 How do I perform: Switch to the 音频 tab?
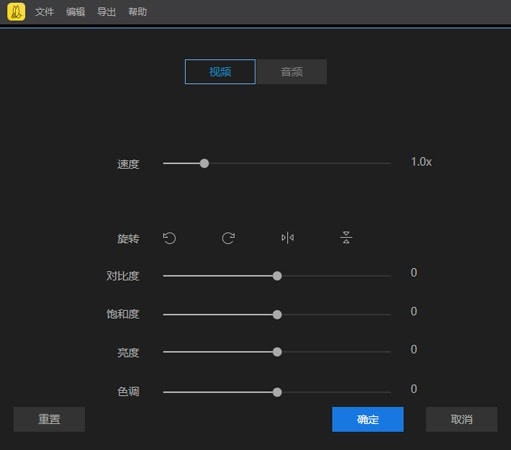click(292, 72)
